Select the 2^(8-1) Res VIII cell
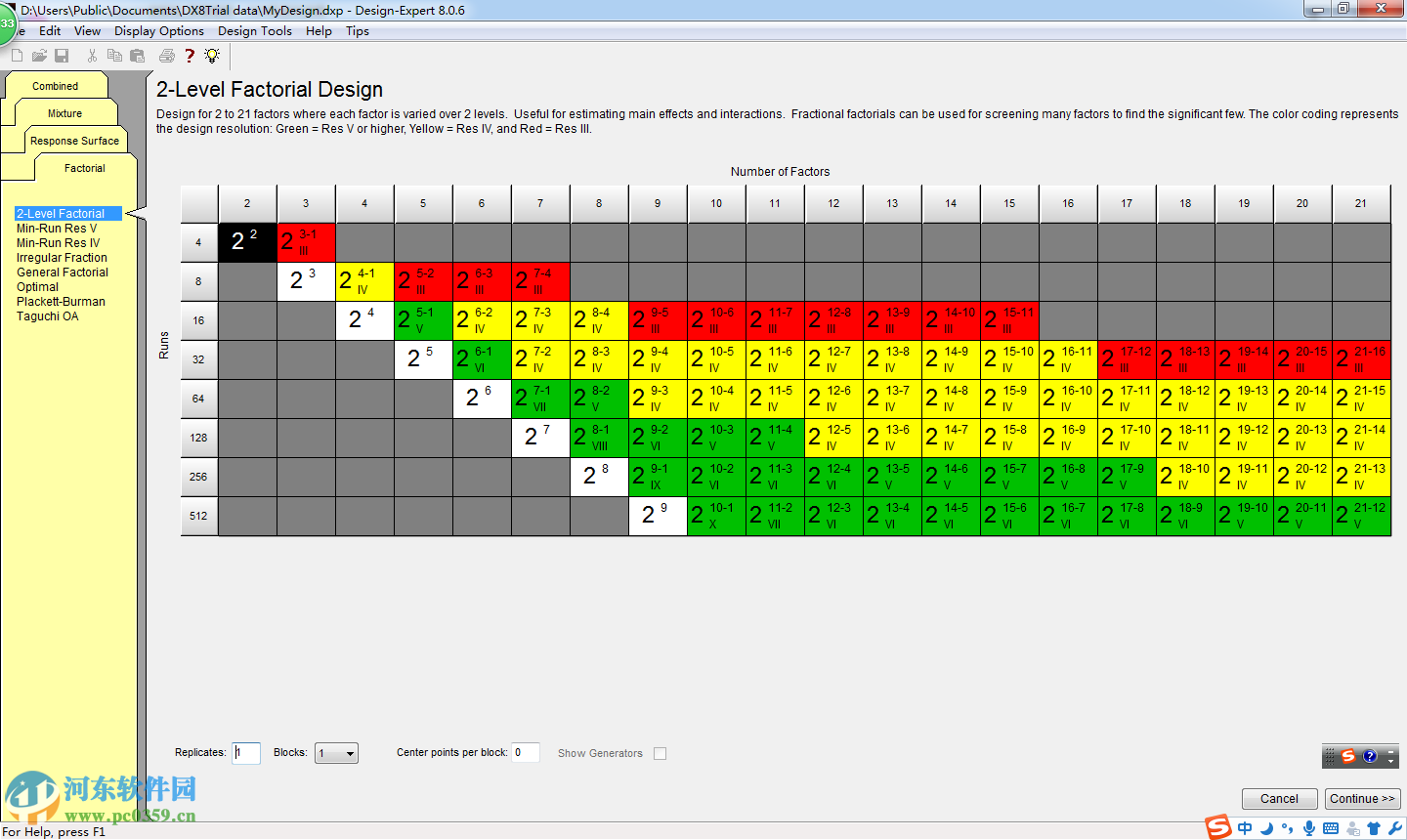1407x840 pixels. point(599,438)
